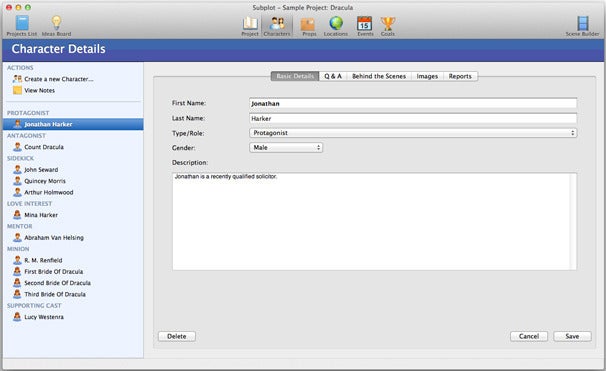Click the ANTAGONIST group heading
Screen dimensions: 606x371
click(26, 136)
